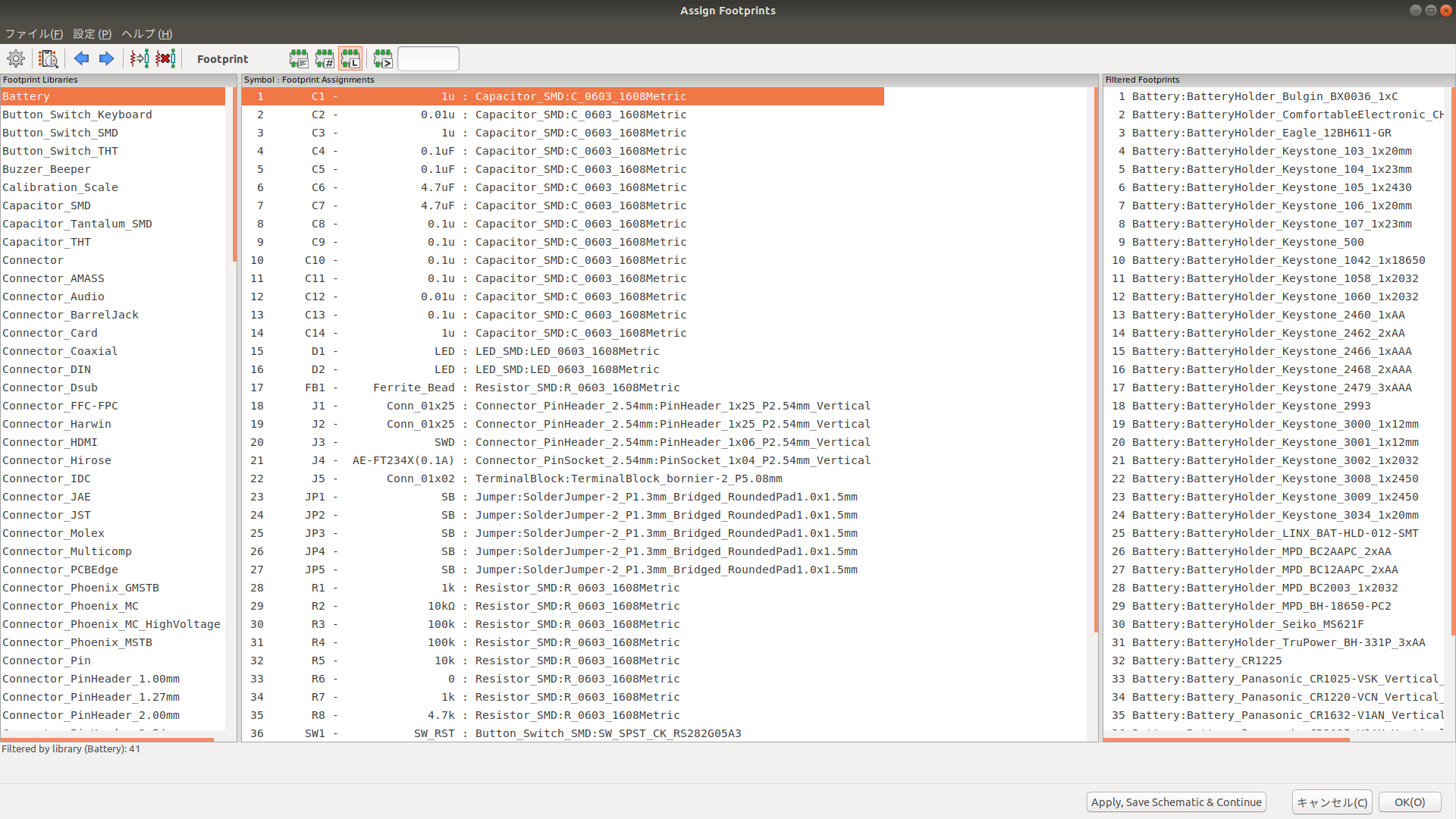Click Apply, Save Schematic & Continue
Screen dimensions: 1456x819
[1176, 802]
